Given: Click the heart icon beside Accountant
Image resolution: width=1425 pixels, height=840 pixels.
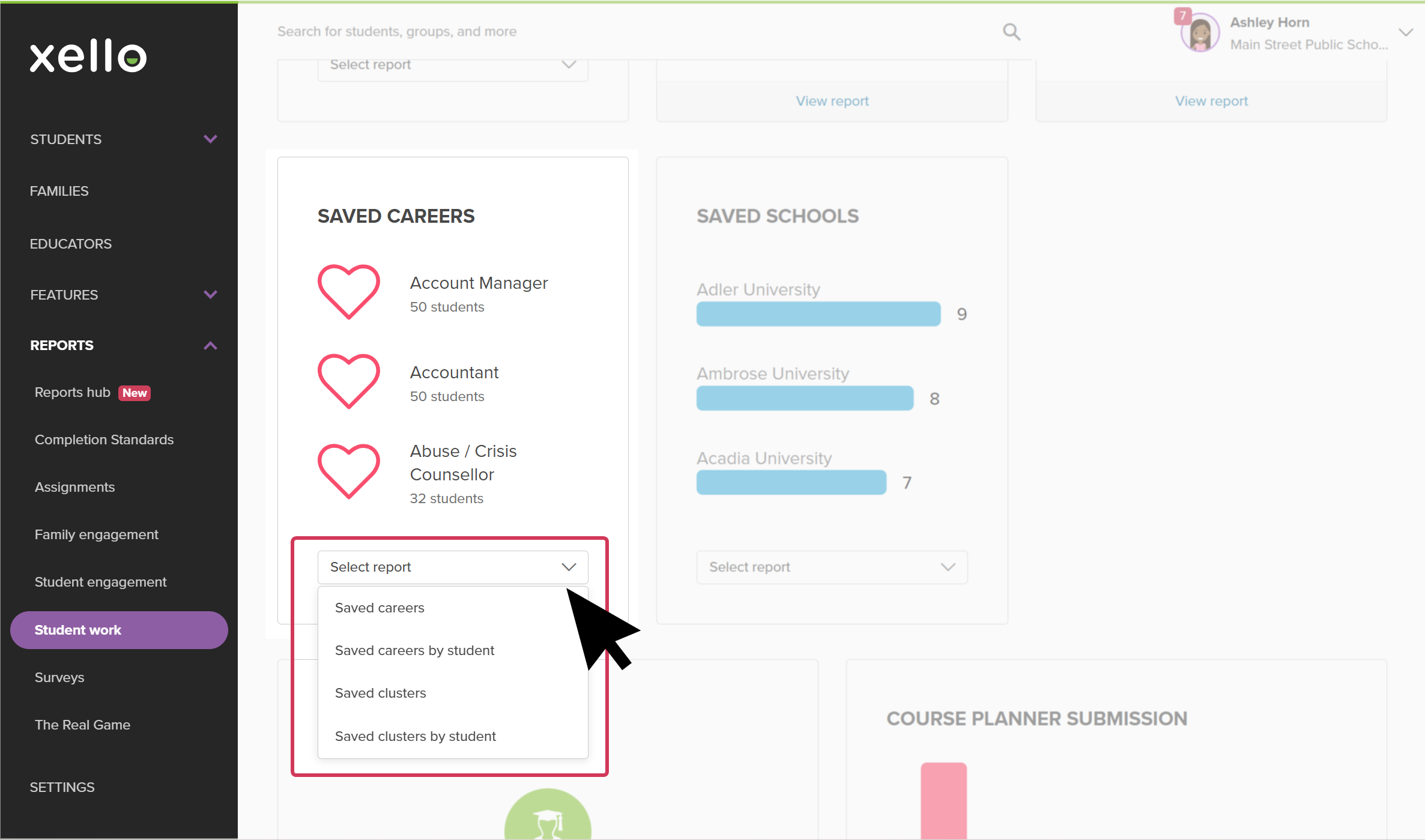Looking at the screenshot, I should (x=349, y=381).
